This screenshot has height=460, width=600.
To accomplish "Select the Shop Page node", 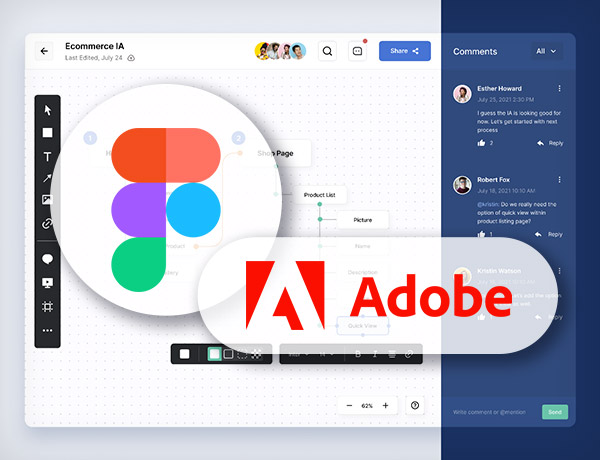I will pyautogui.click(x=277, y=153).
